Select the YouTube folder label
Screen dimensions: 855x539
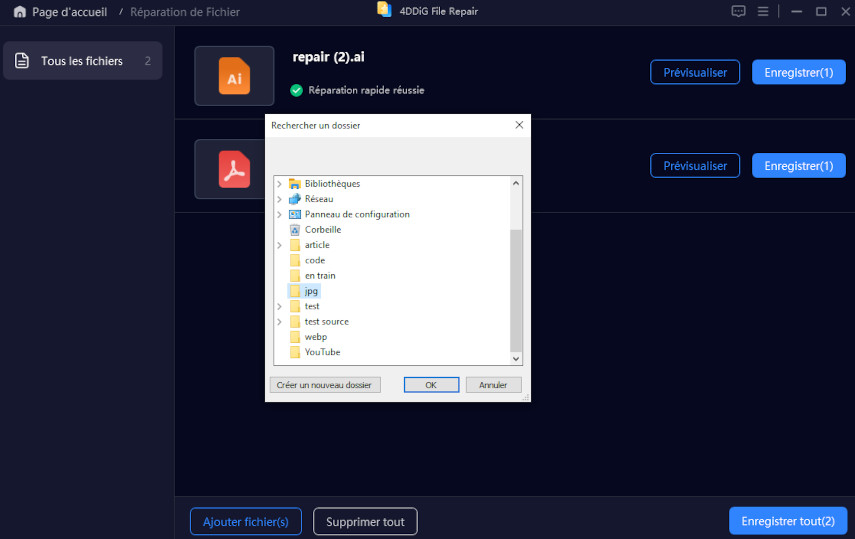click(x=322, y=352)
